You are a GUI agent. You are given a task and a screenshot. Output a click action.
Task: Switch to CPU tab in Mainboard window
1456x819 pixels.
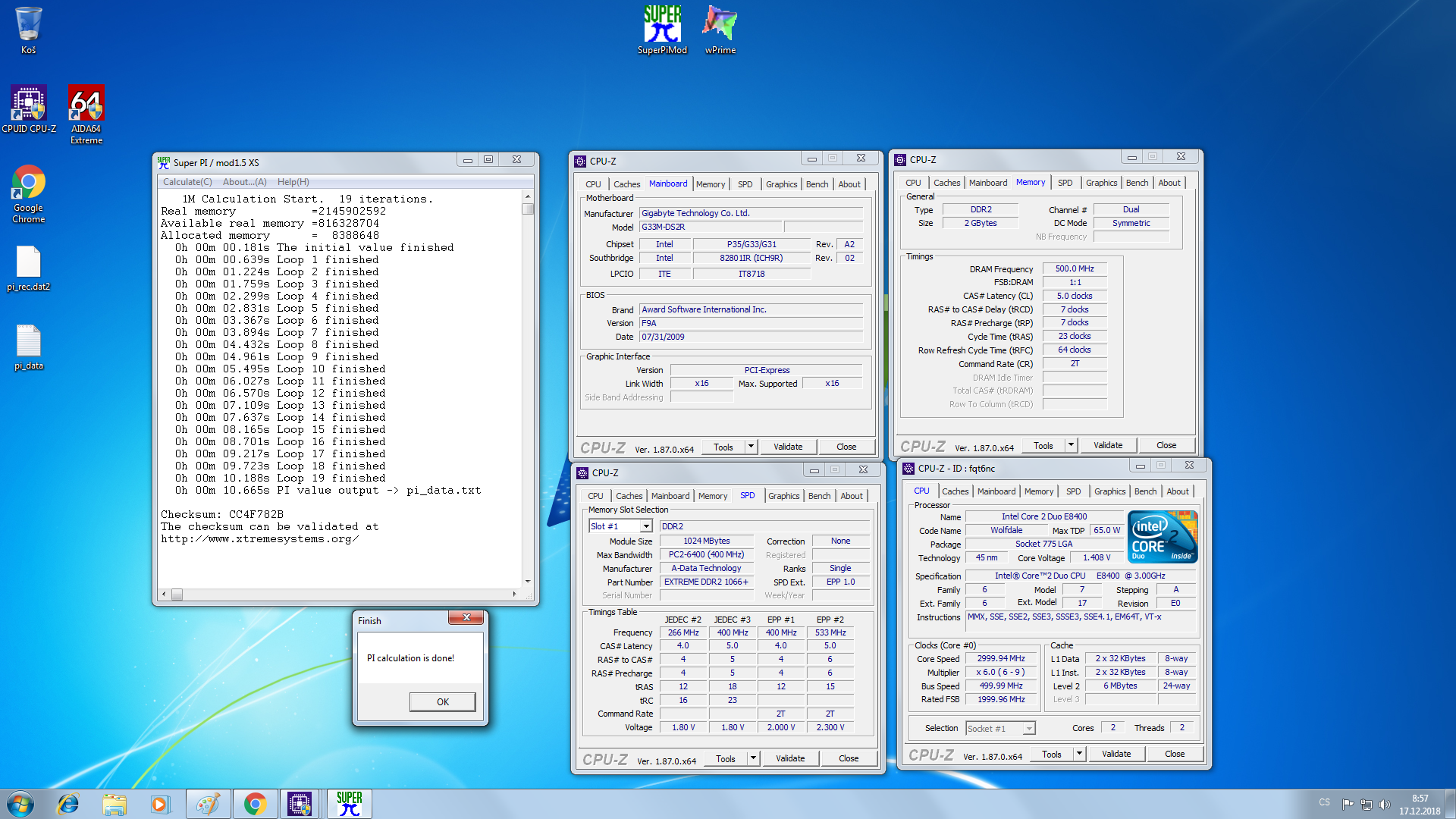pyautogui.click(x=593, y=184)
